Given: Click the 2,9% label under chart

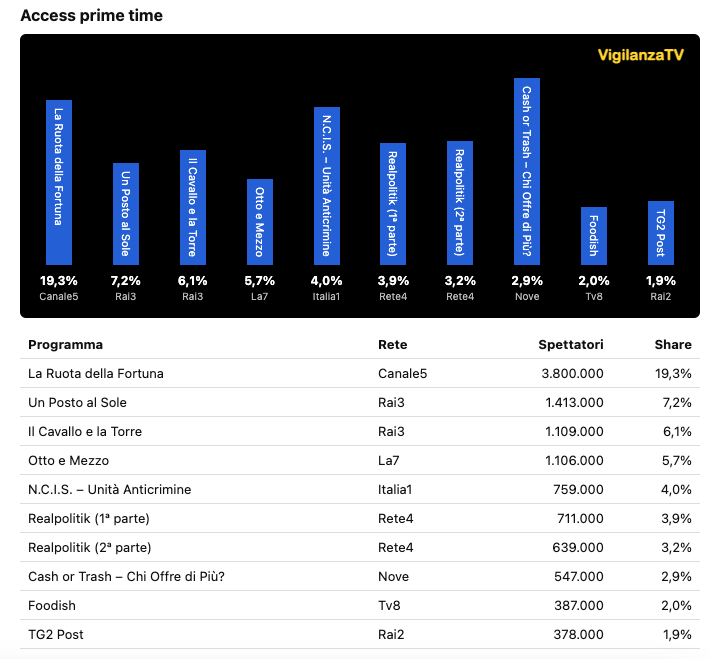Looking at the screenshot, I should (x=528, y=281).
